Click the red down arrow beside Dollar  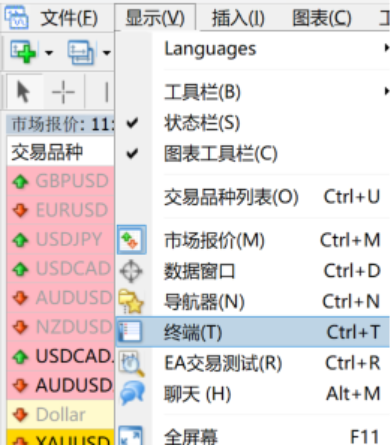pyautogui.click(x=21, y=415)
